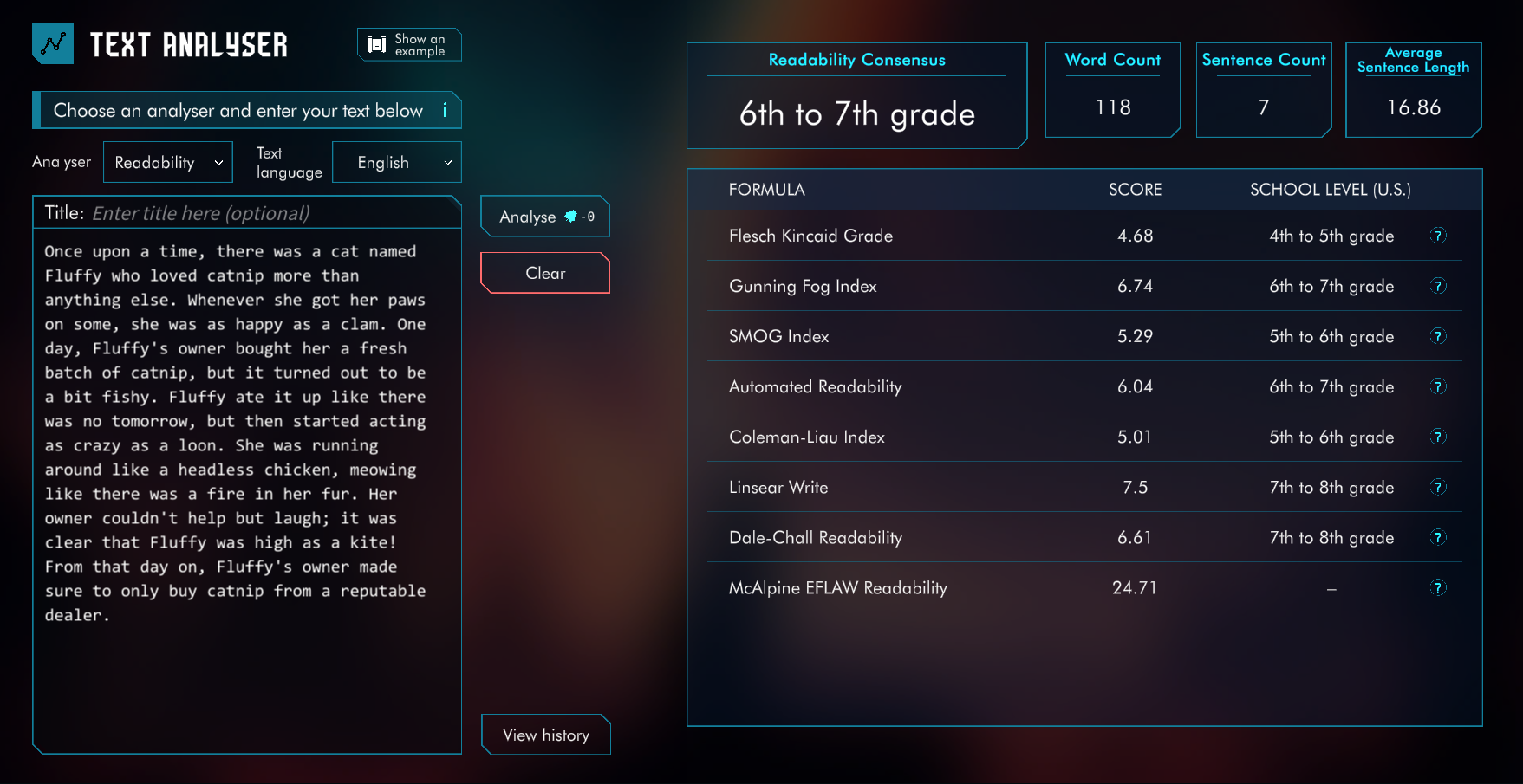This screenshot has width=1523, height=784.
Task: Open help for Gunning Fog Index
Action: pyautogui.click(x=1438, y=286)
